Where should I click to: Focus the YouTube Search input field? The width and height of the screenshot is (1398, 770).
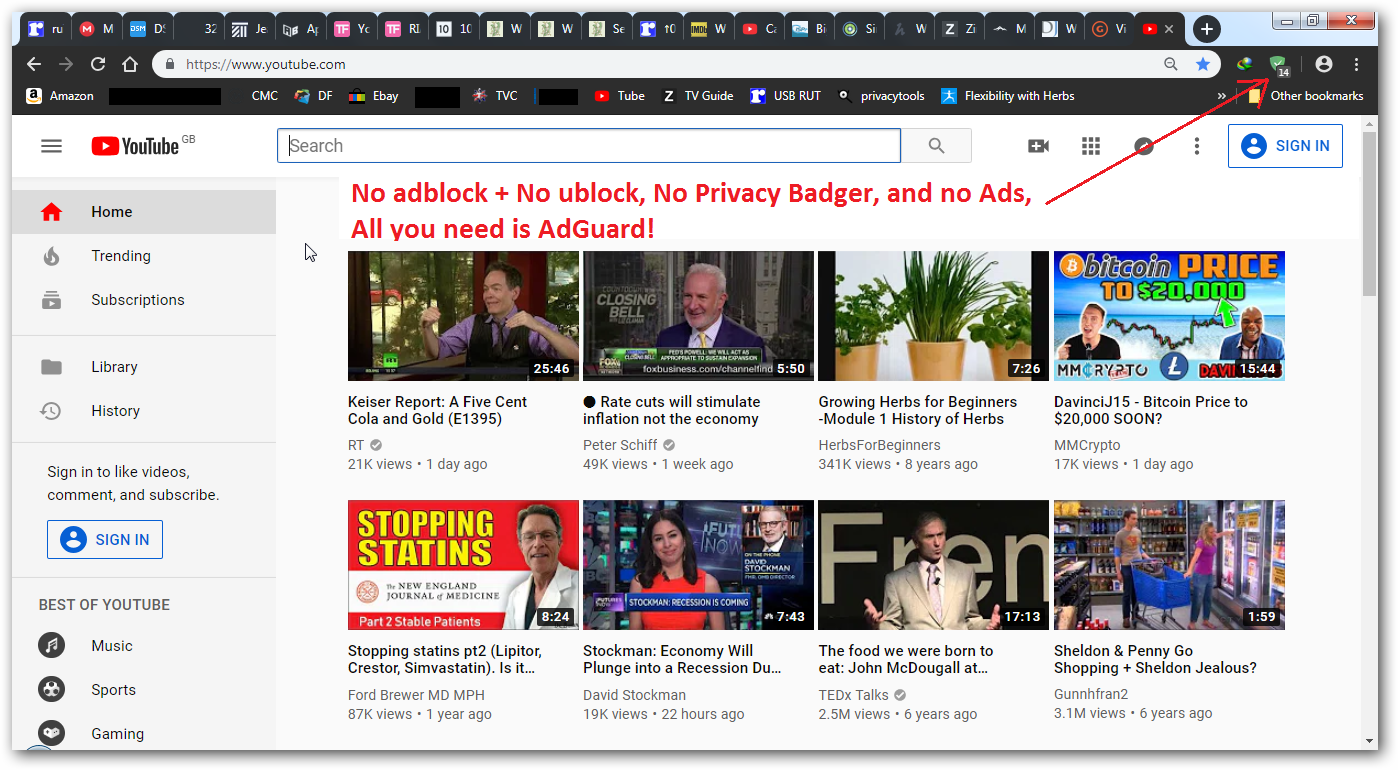589,146
